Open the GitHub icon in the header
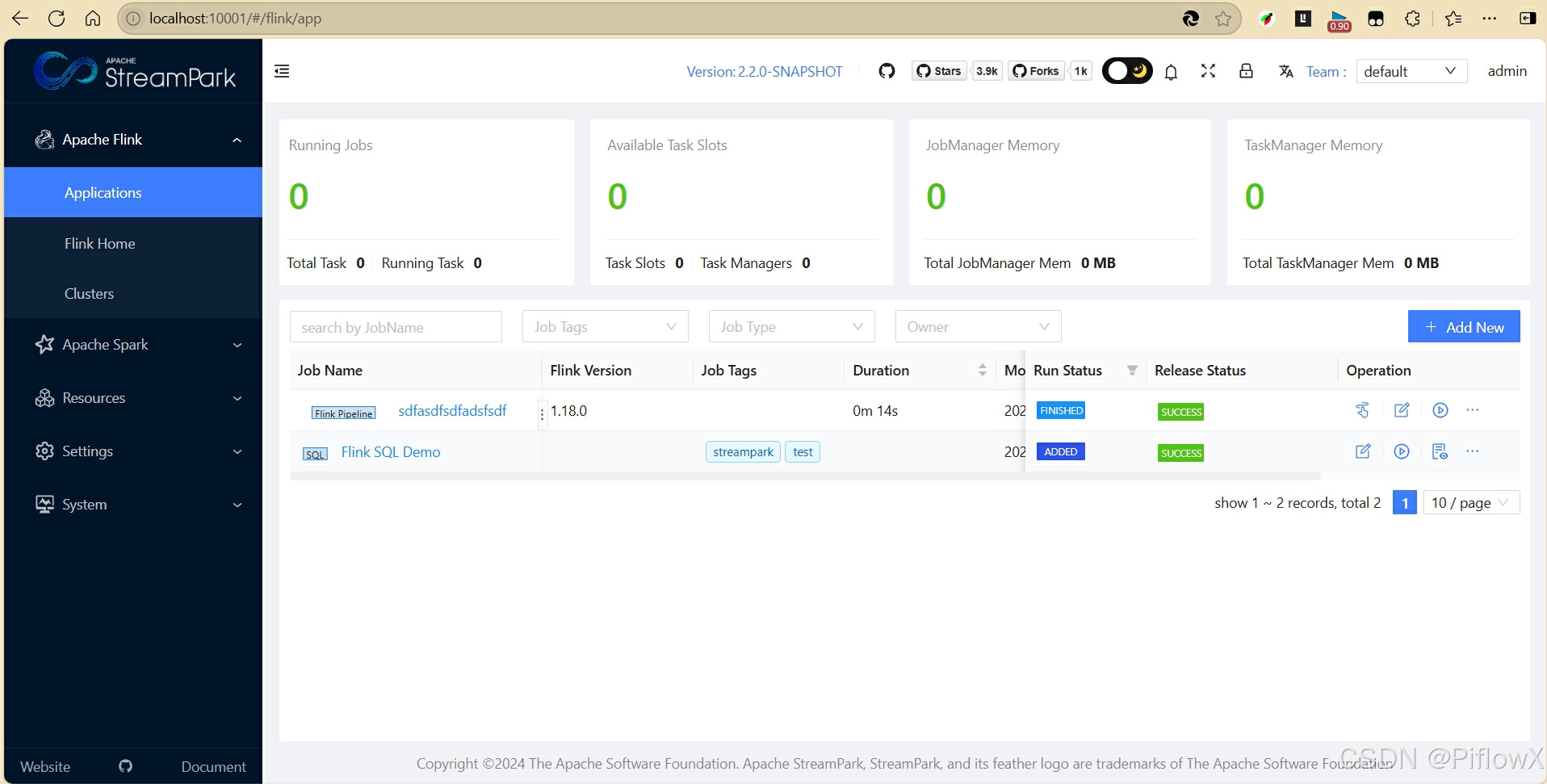Screen dimensions: 1547x784 click(x=887, y=71)
